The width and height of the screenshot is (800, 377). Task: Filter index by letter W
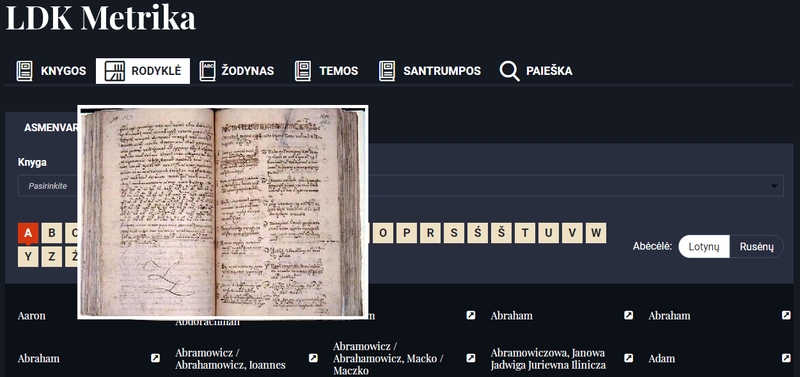(x=596, y=233)
